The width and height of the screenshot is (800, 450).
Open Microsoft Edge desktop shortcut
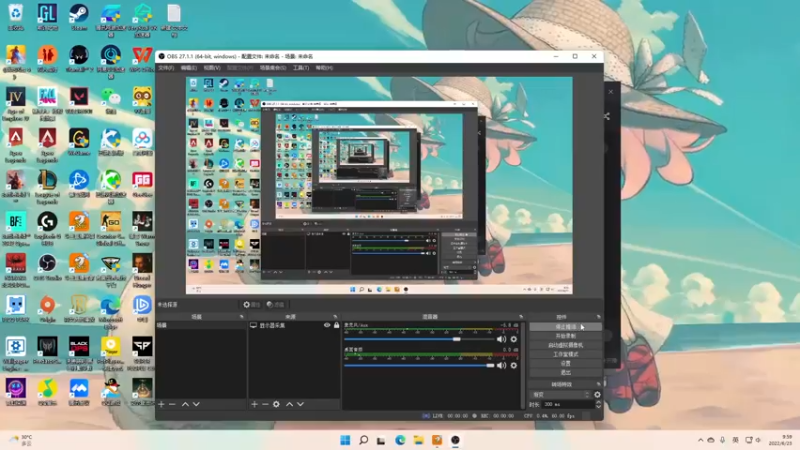(x=111, y=313)
